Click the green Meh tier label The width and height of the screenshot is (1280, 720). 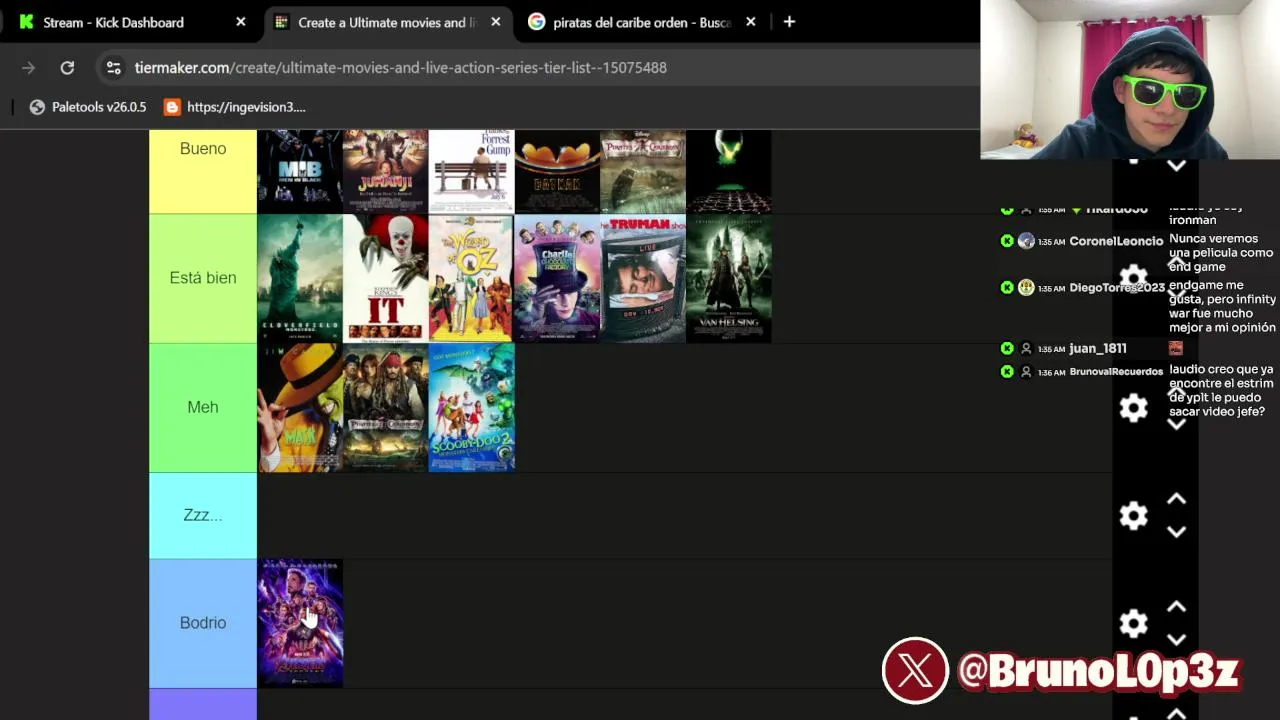pyautogui.click(x=203, y=407)
